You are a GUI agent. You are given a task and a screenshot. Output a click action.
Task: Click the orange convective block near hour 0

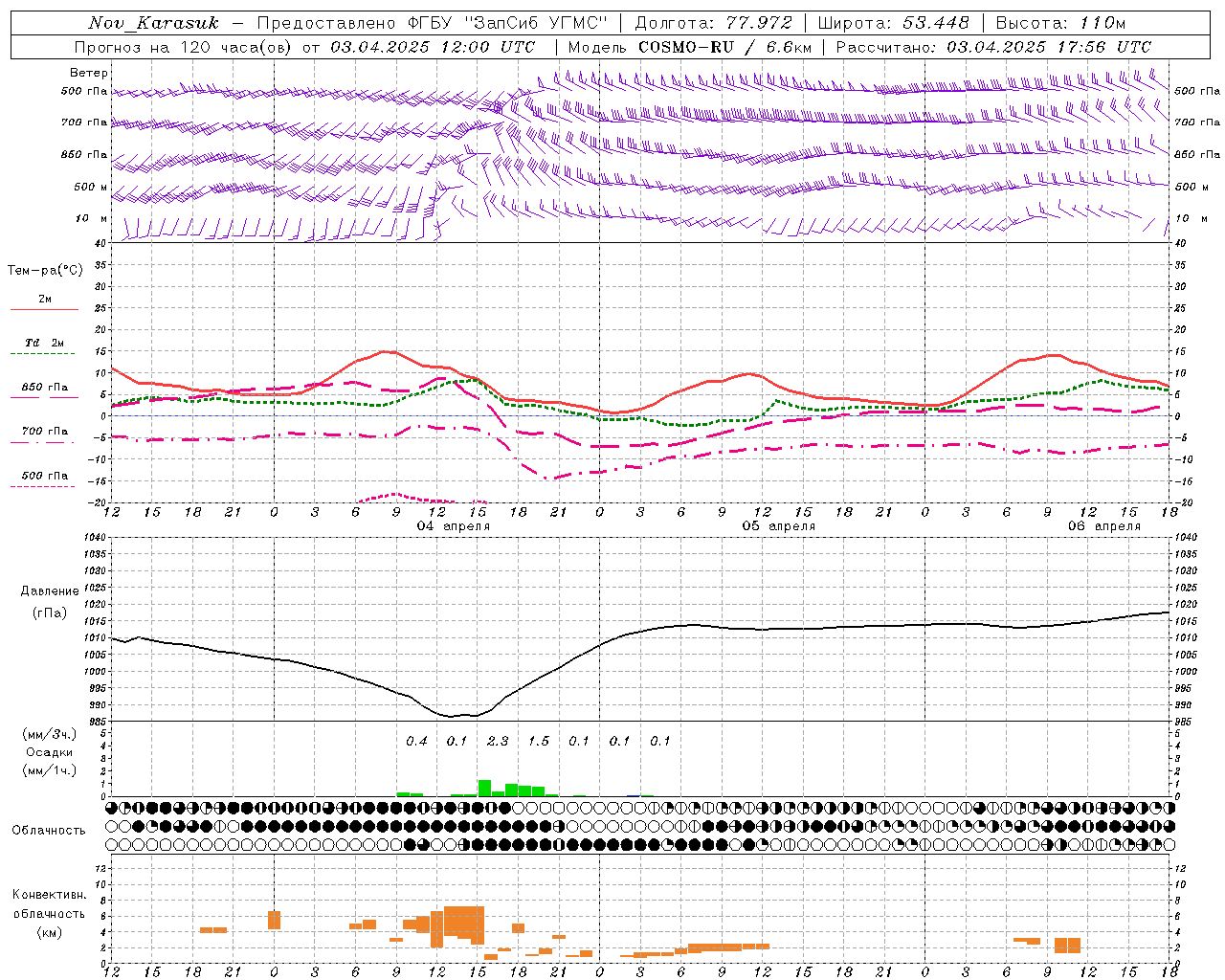point(274,920)
